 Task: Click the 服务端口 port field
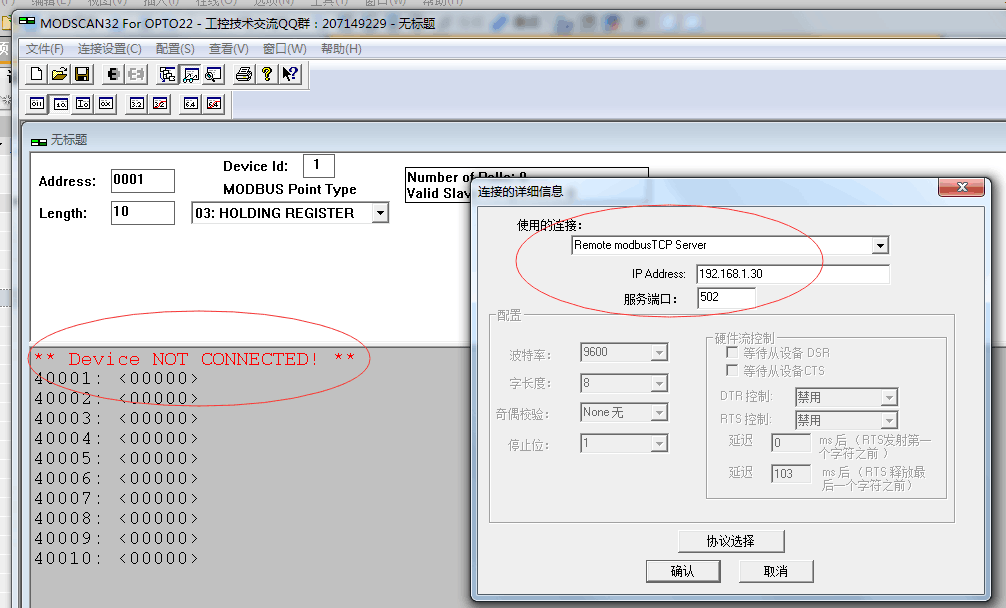(726, 298)
